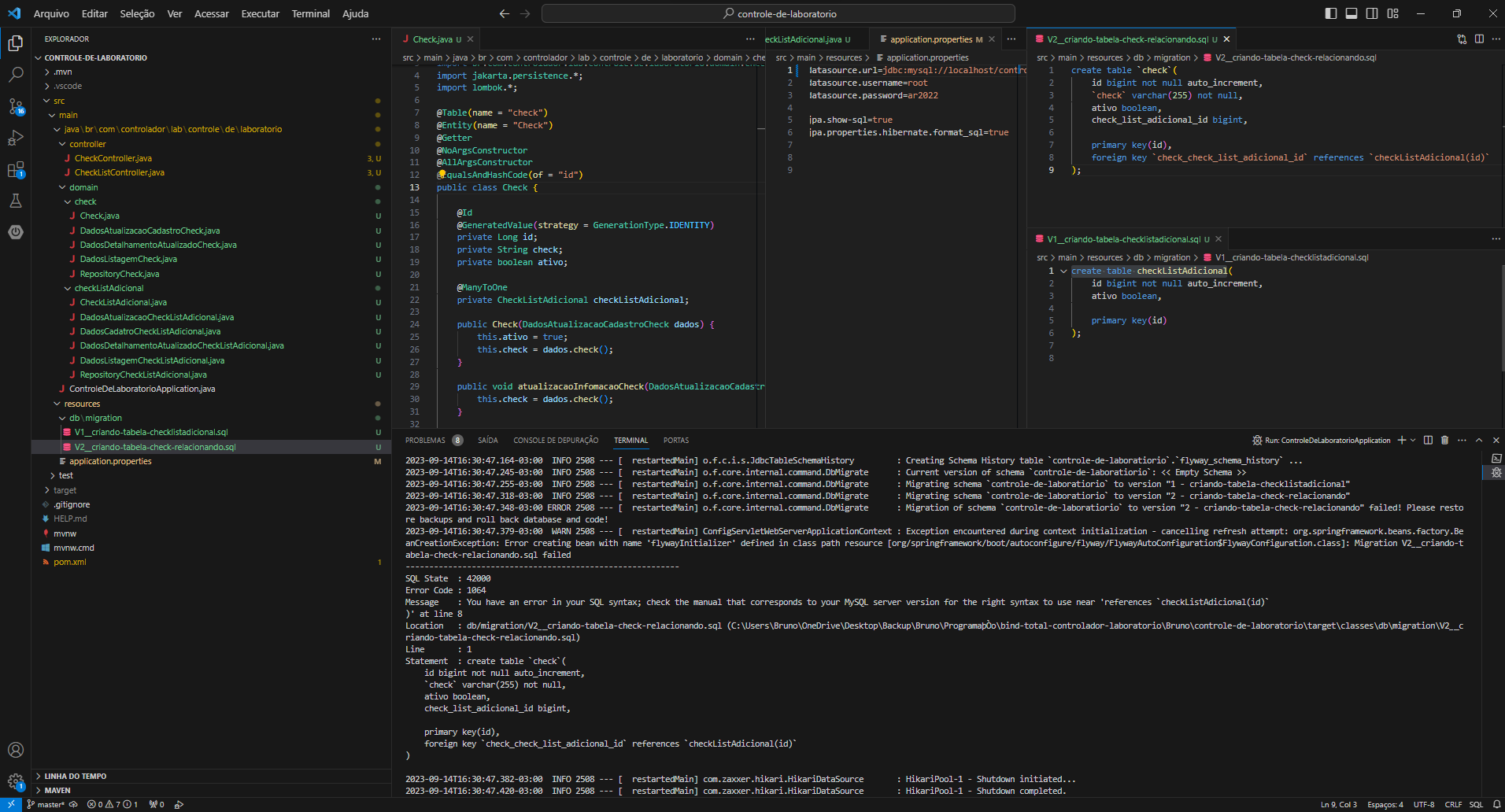Expand the LINHA DO TEMPO section
1505x812 pixels.
(75, 776)
